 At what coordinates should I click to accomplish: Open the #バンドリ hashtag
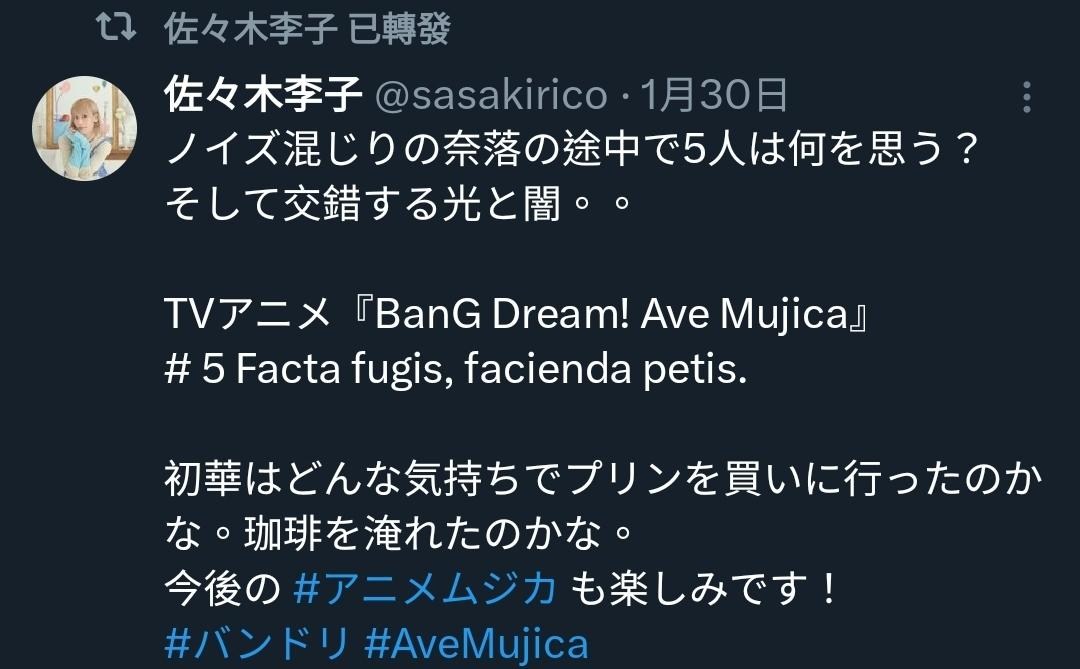(x=258, y=644)
